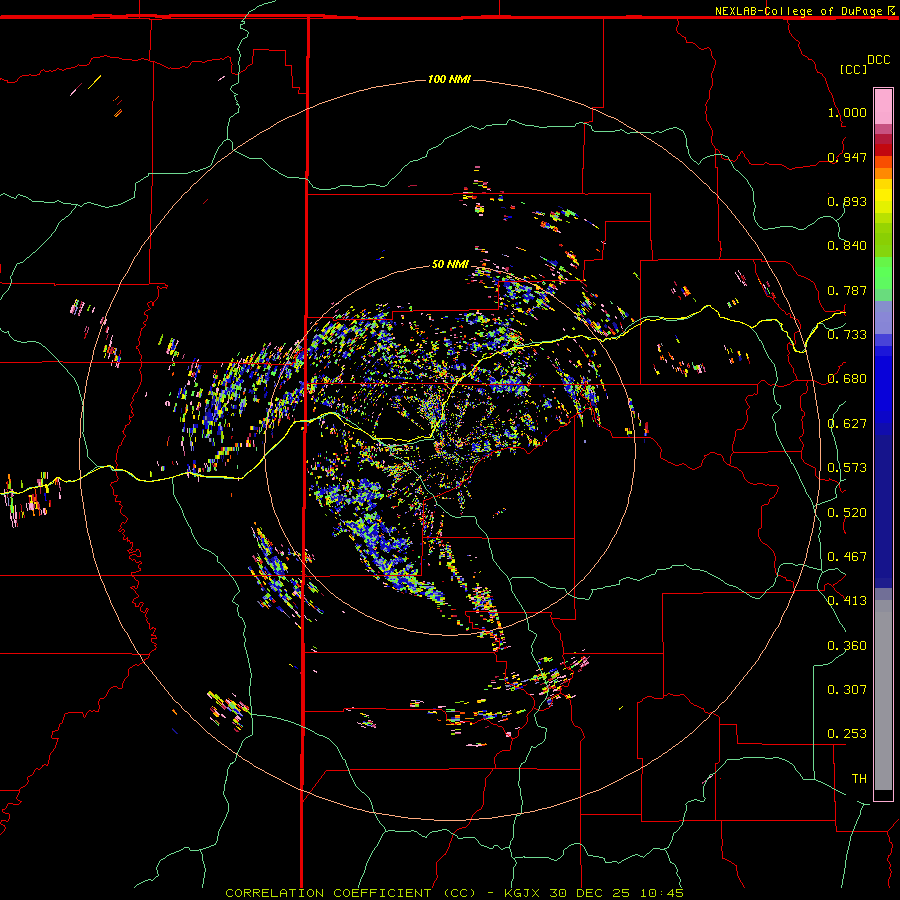Image resolution: width=900 pixels, height=900 pixels.
Task: Click the CORRELATION COEFFICIENT (CC) caption text
Action: (x=351, y=893)
